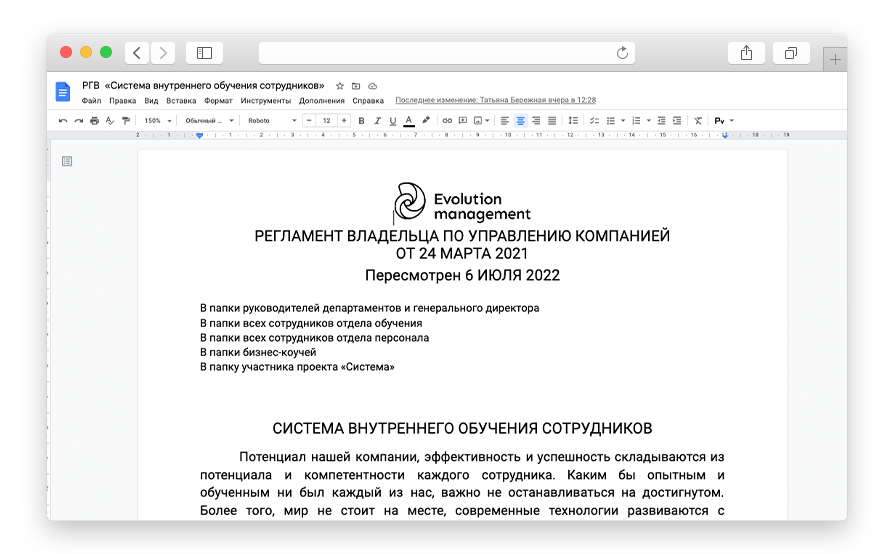894x554 pixels.
Task: Align text to the right
Action: tap(536, 121)
